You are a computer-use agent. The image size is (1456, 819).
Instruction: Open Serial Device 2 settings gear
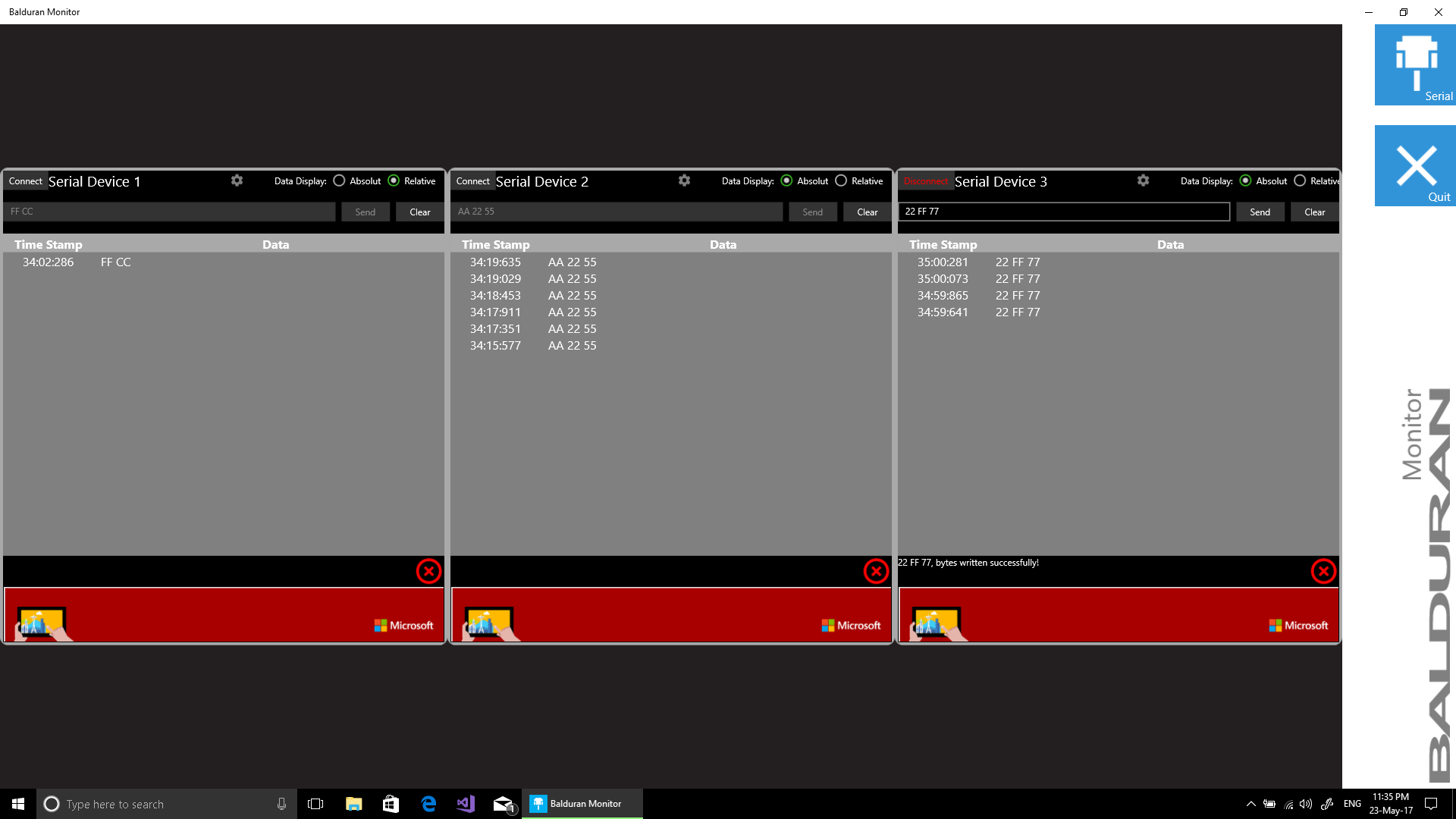pos(684,180)
